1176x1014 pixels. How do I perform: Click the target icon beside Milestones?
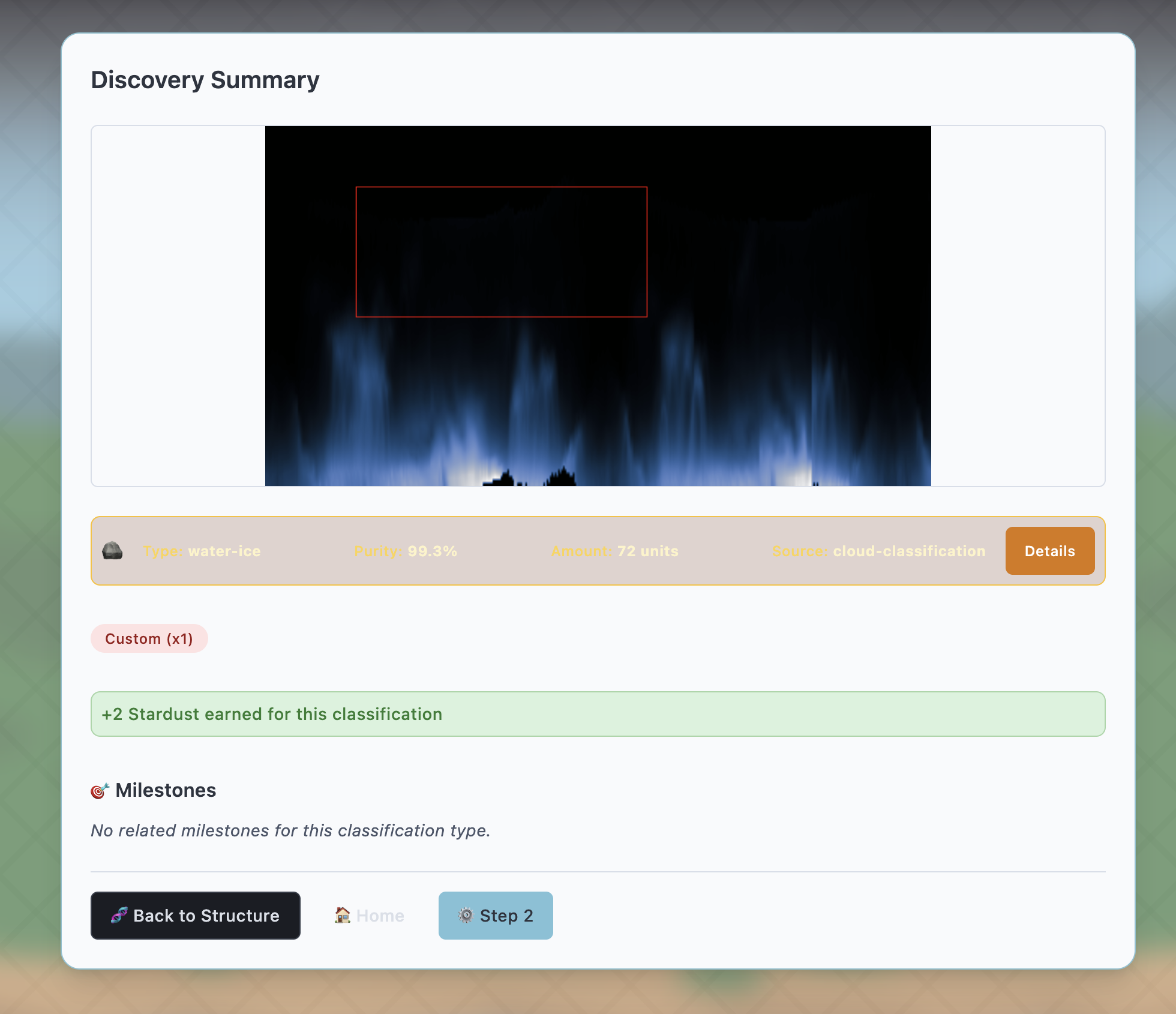tap(100, 791)
